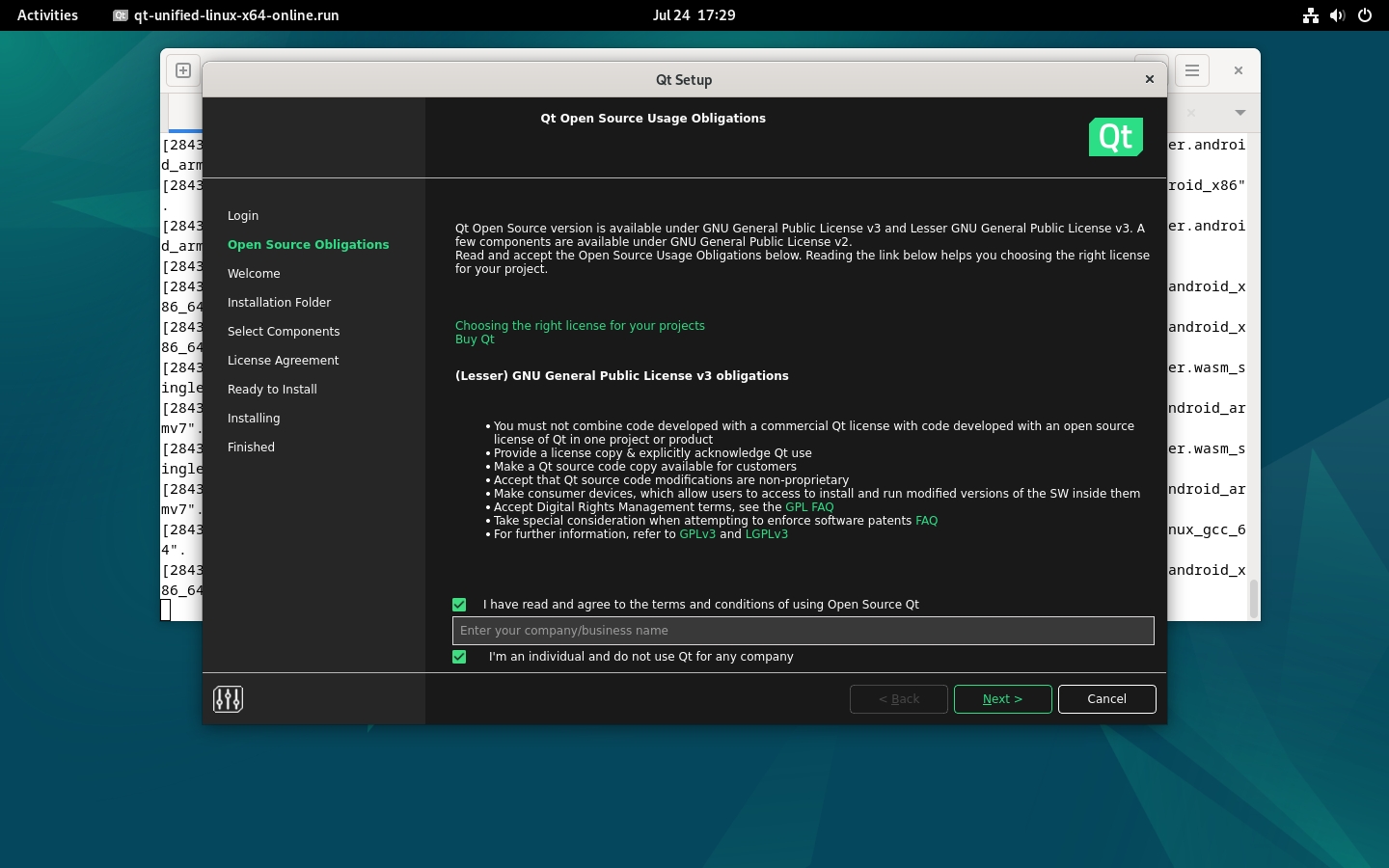Click the GNU GPL v3 obligations subheading

coord(621,376)
